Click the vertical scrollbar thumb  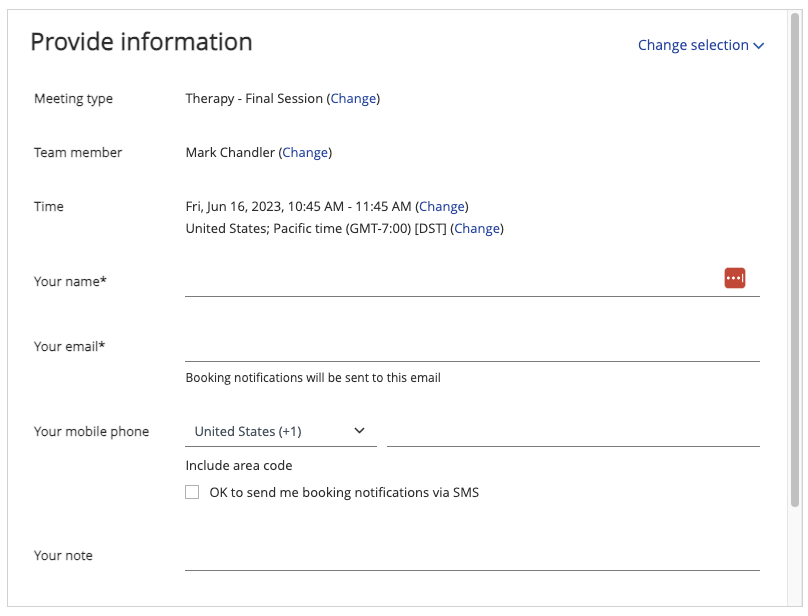796,260
